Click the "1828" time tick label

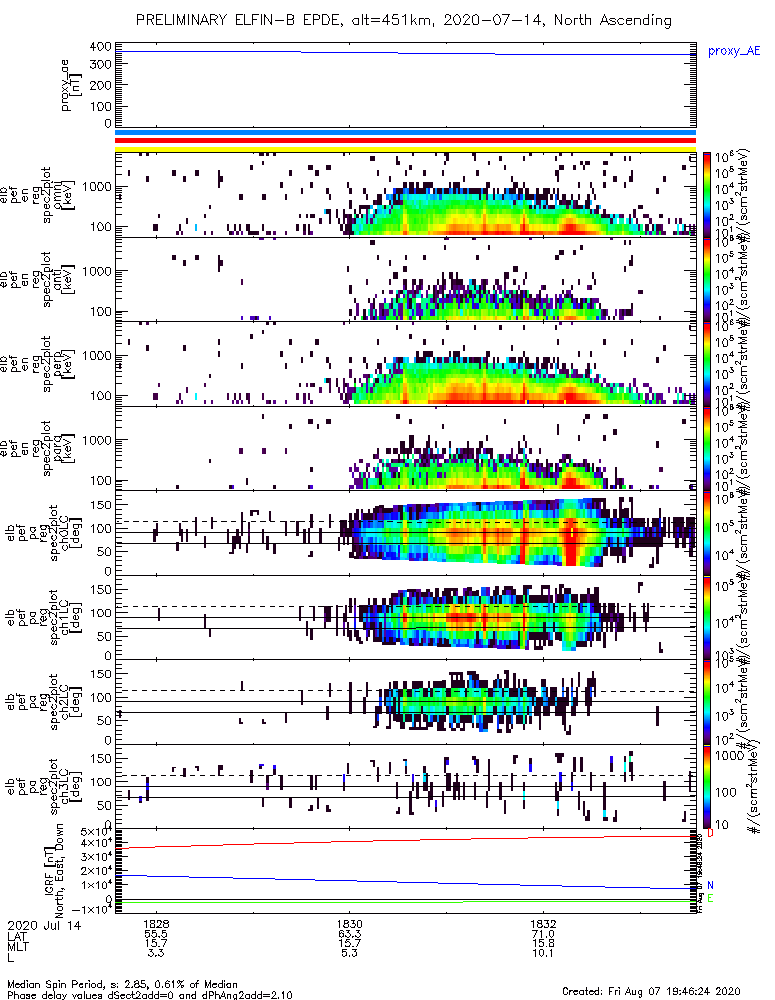[156, 924]
